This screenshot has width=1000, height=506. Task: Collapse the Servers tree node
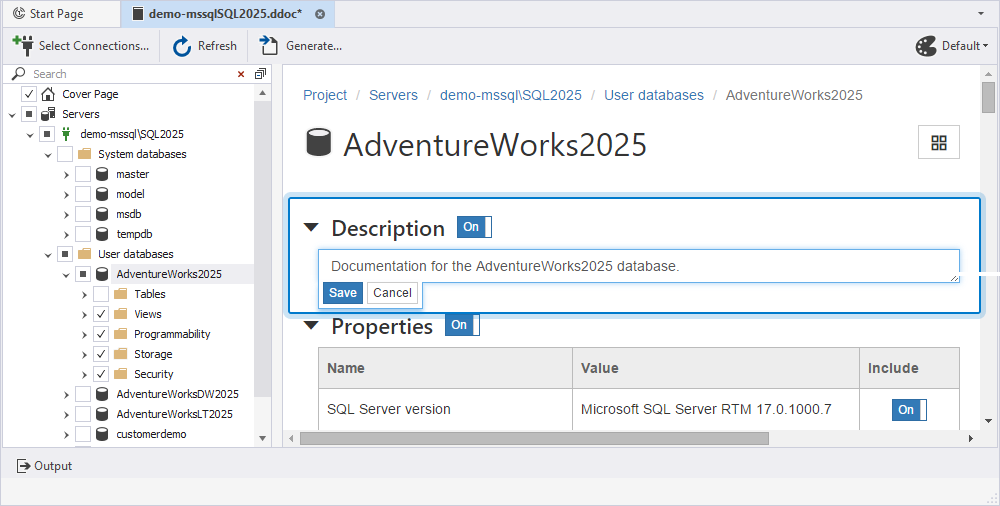pos(11,115)
